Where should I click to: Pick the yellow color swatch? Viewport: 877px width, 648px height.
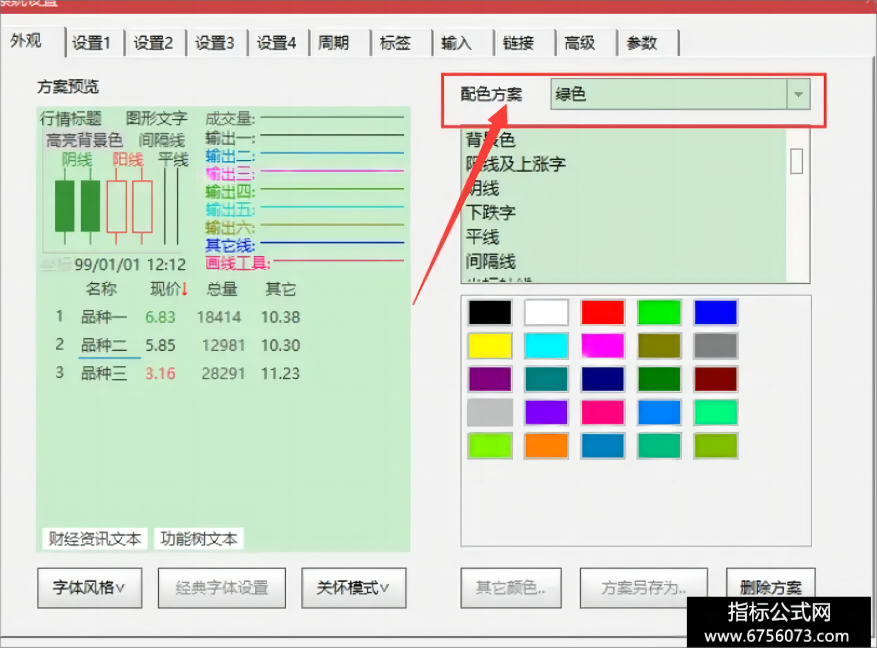490,346
